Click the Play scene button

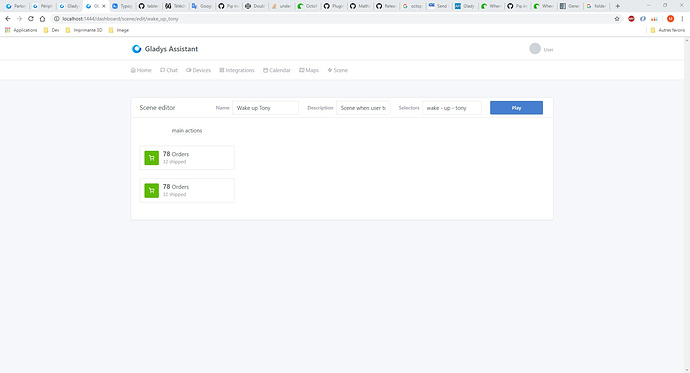516,108
